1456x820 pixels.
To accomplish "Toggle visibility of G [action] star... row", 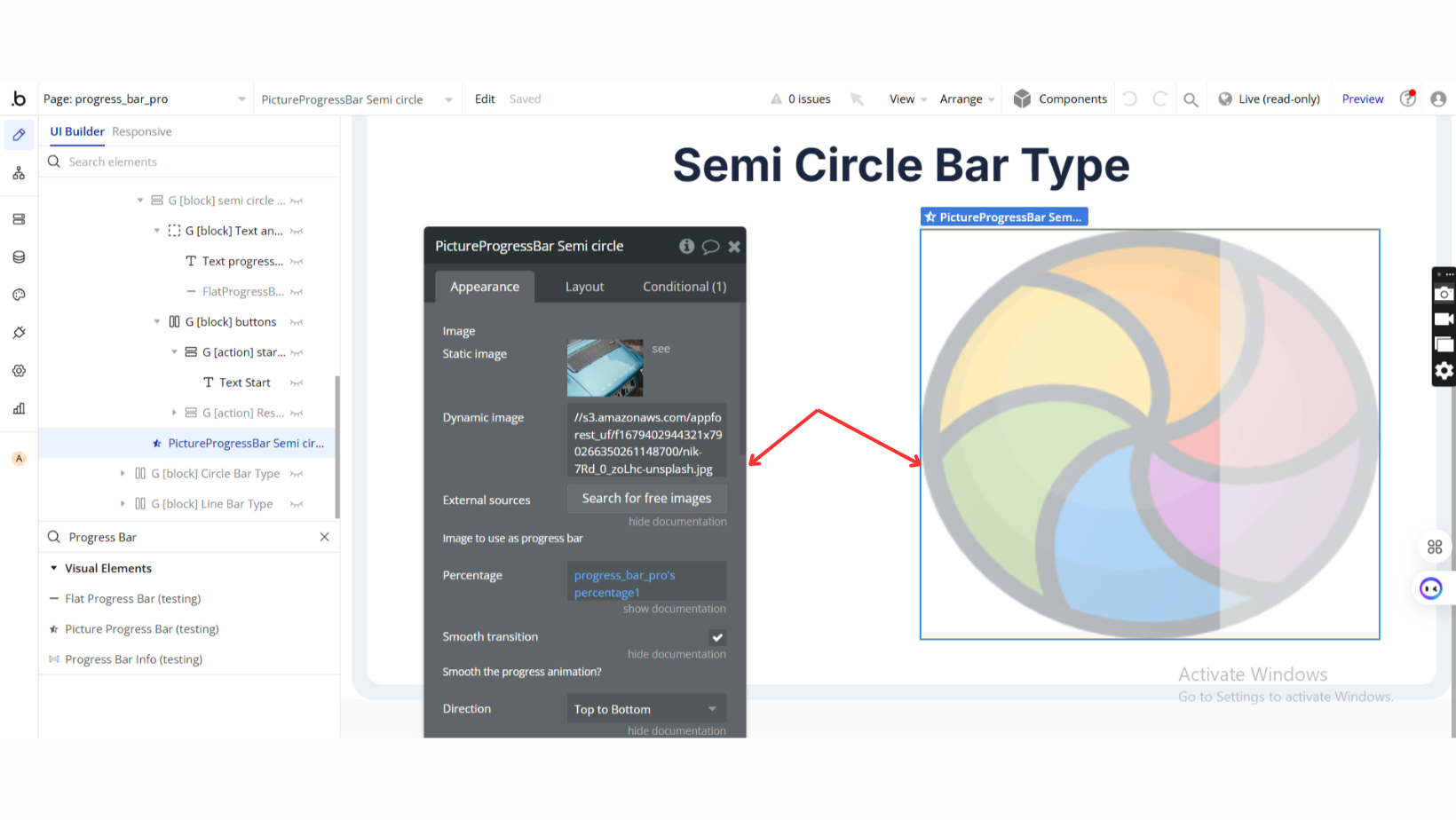I will tap(297, 352).
